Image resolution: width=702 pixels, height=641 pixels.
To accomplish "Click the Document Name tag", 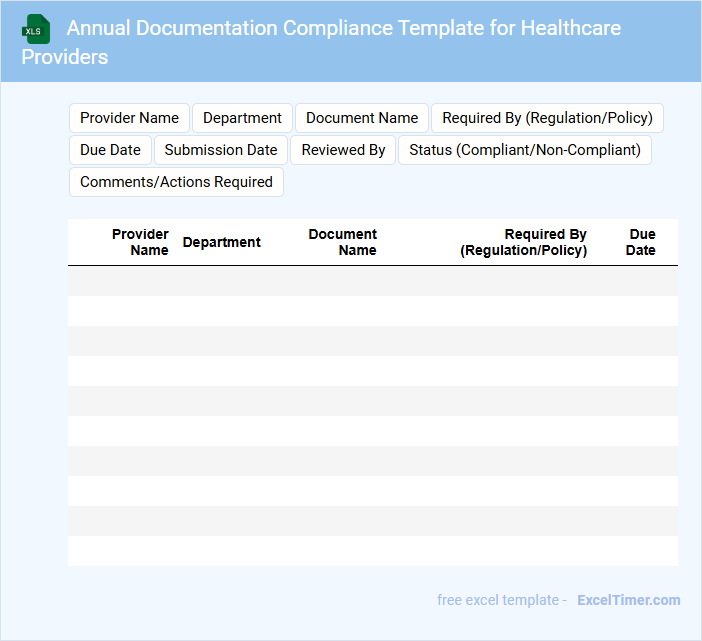I will pos(362,118).
